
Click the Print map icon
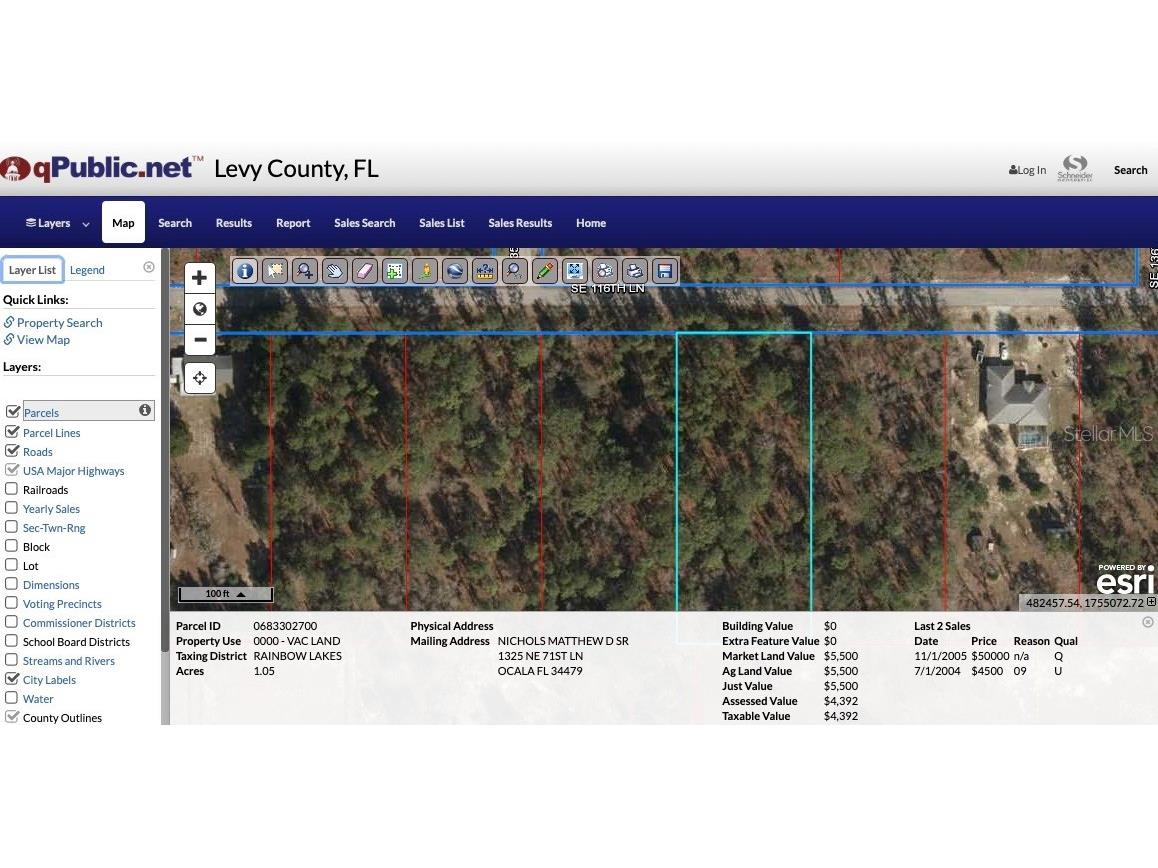pos(634,270)
